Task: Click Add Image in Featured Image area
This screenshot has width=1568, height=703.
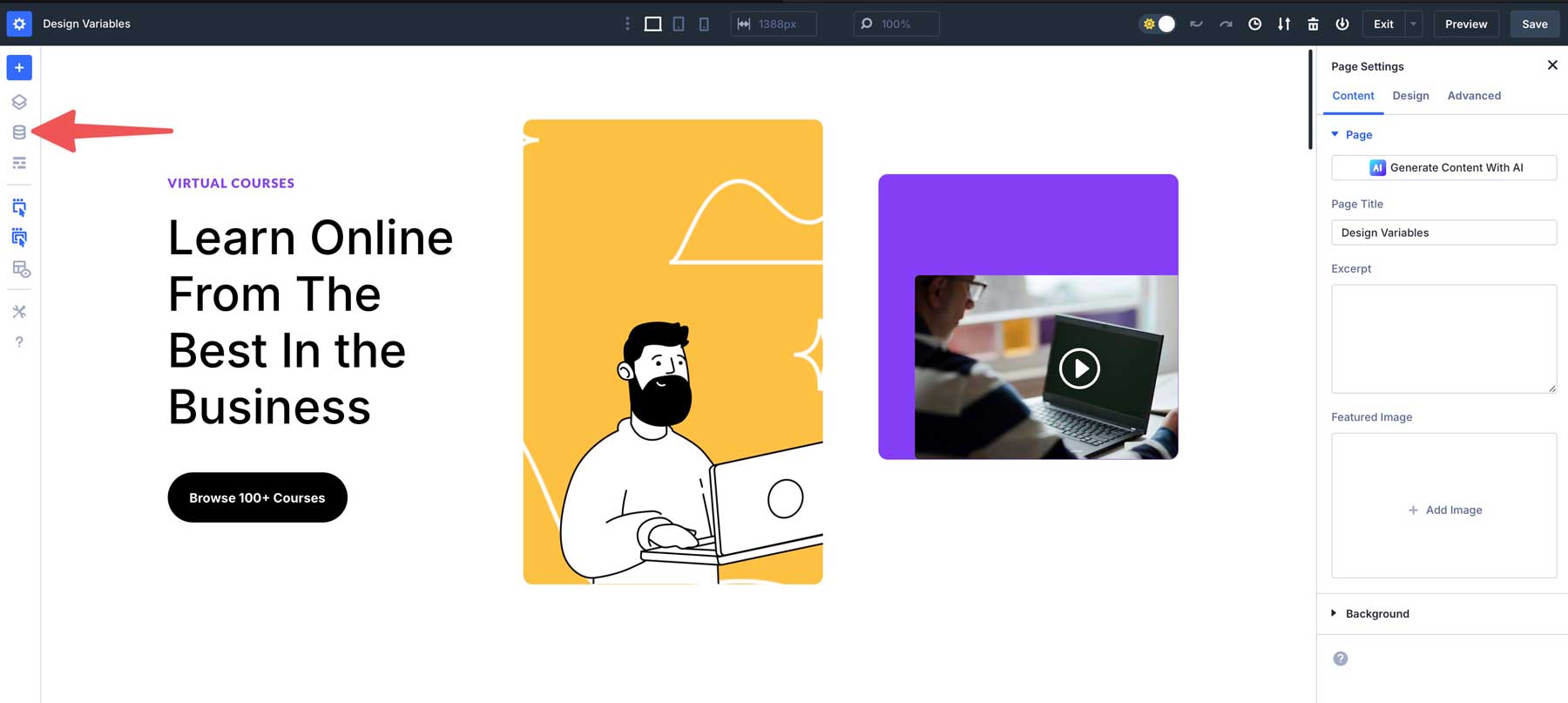Action: [x=1444, y=510]
